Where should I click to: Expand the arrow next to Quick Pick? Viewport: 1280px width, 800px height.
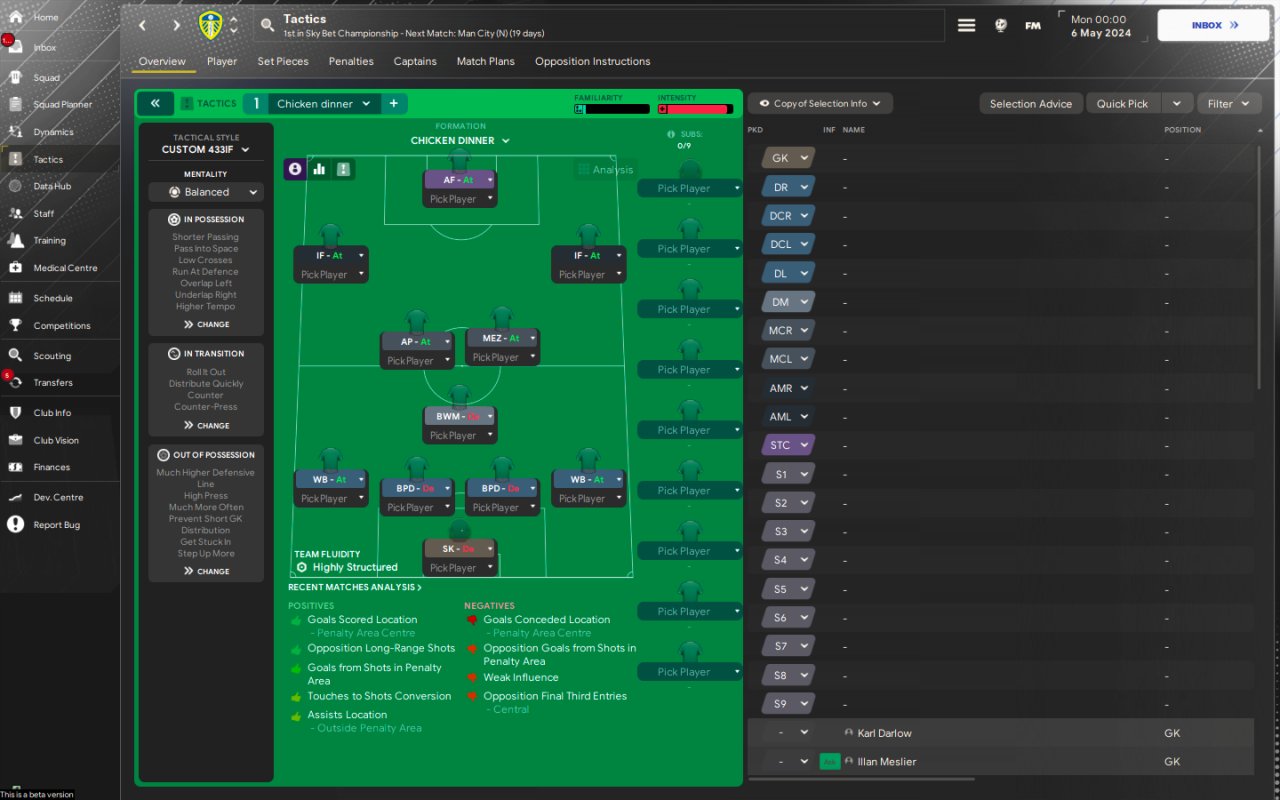click(x=1179, y=103)
